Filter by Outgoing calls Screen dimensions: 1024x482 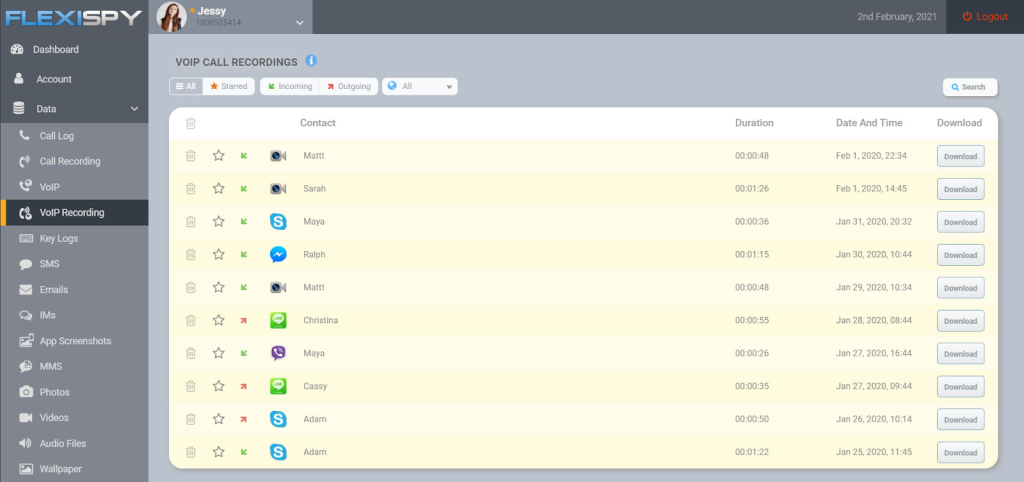click(349, 86)
